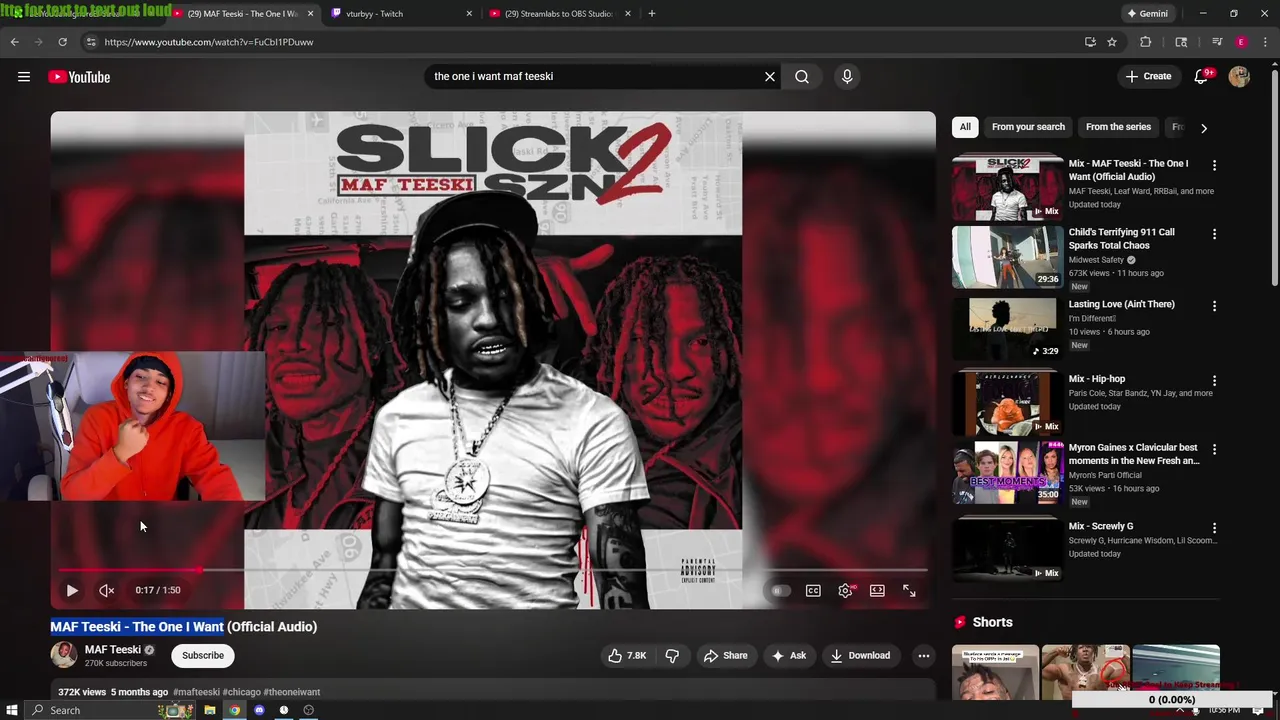Open options for Child's Terrifying 911 Call video
The image size is (1280, 720).
(x=1214, y=234)
